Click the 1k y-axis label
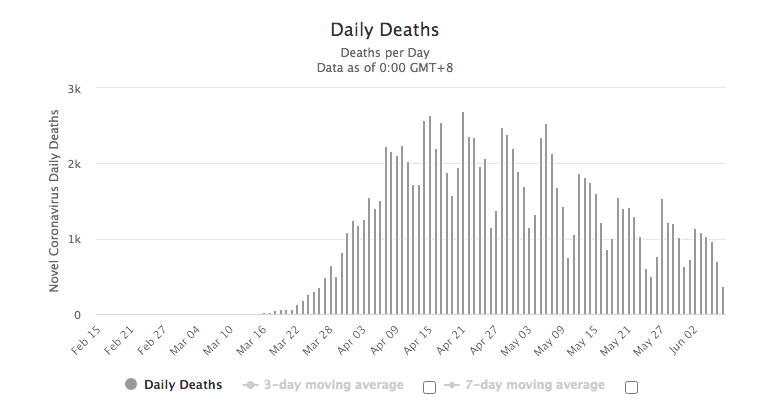This screenshot has height=412, width=762. coord(74,240)
